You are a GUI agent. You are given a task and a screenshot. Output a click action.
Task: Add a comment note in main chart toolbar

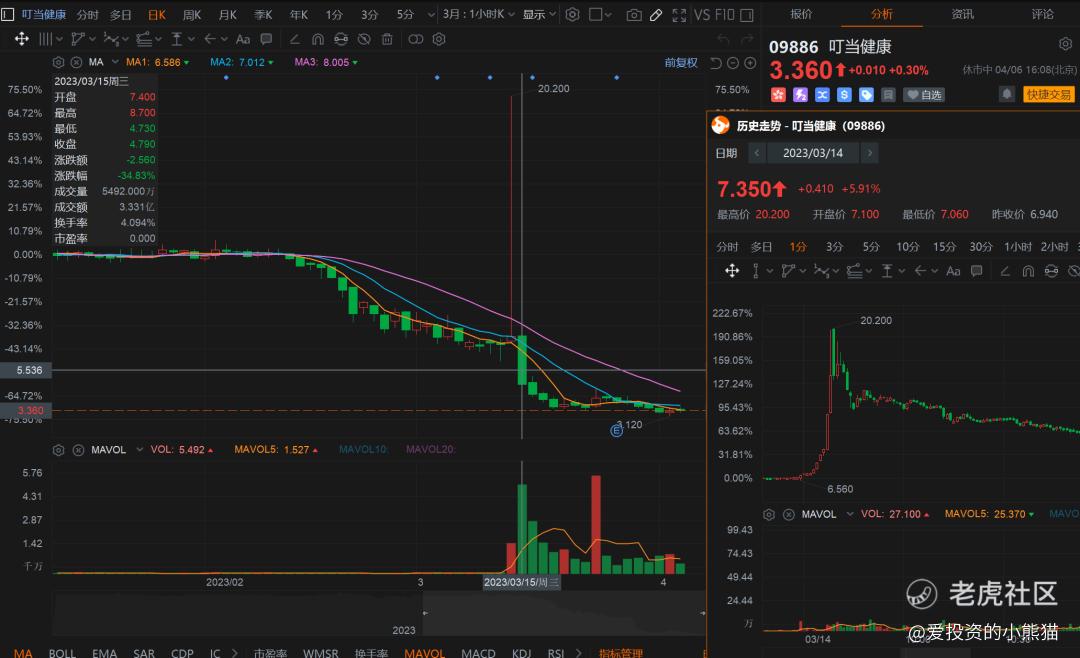[267, 39]
